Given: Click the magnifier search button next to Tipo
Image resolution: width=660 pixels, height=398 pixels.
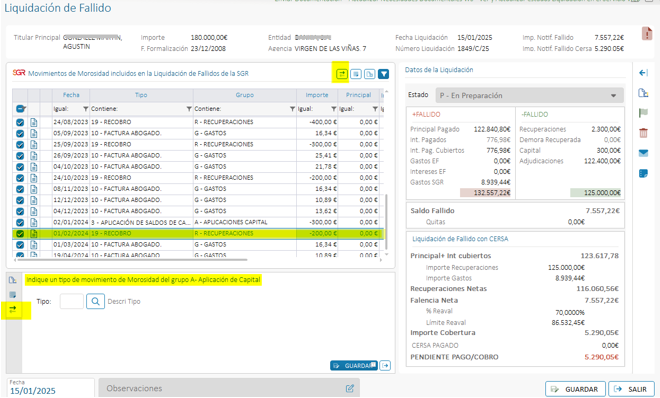Looking at the screenshot, I should (96, 301).
